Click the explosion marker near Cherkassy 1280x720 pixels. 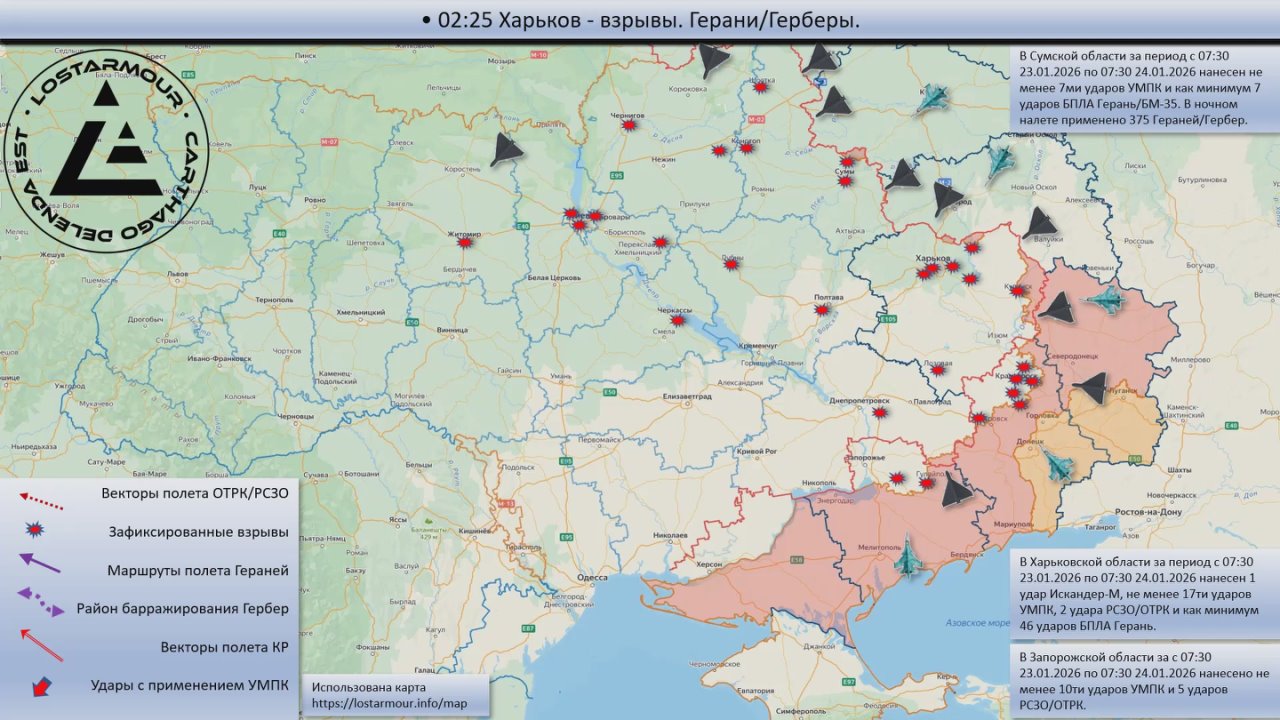[679, 318]
